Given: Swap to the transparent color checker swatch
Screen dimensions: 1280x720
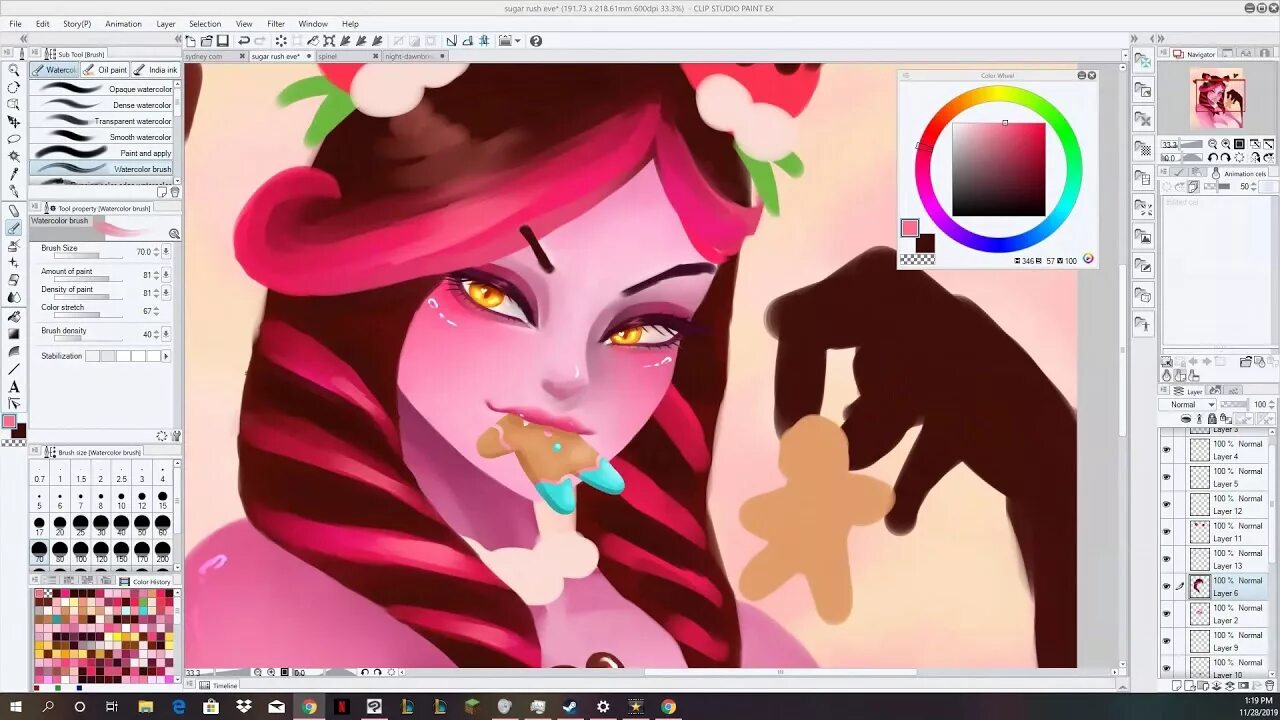Looking at the screenshot, I should [917, 259].
